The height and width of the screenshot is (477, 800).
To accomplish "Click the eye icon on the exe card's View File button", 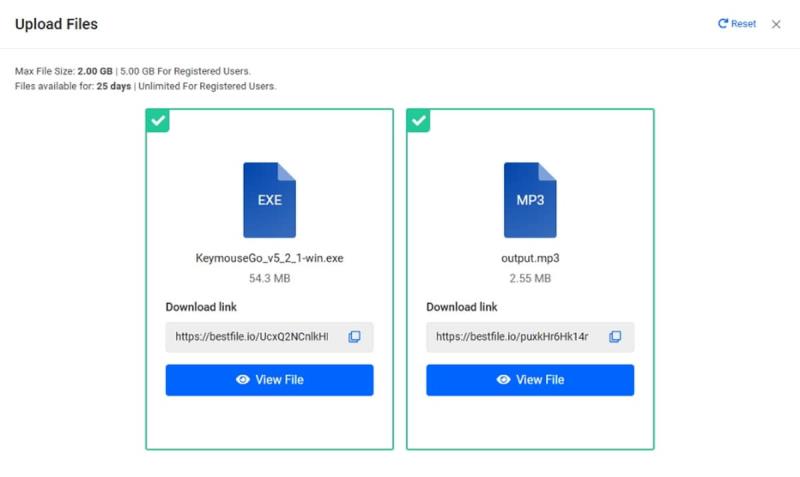I will (x=243, y=380).
